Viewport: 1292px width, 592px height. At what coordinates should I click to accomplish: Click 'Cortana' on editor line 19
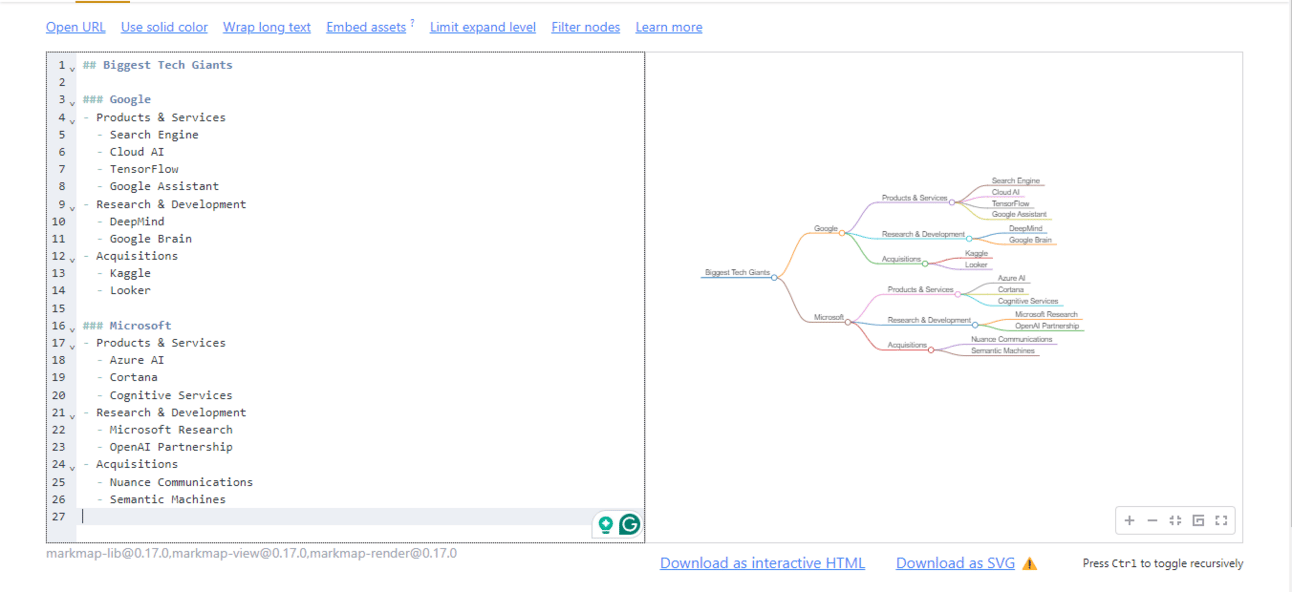tap(134, 377)
